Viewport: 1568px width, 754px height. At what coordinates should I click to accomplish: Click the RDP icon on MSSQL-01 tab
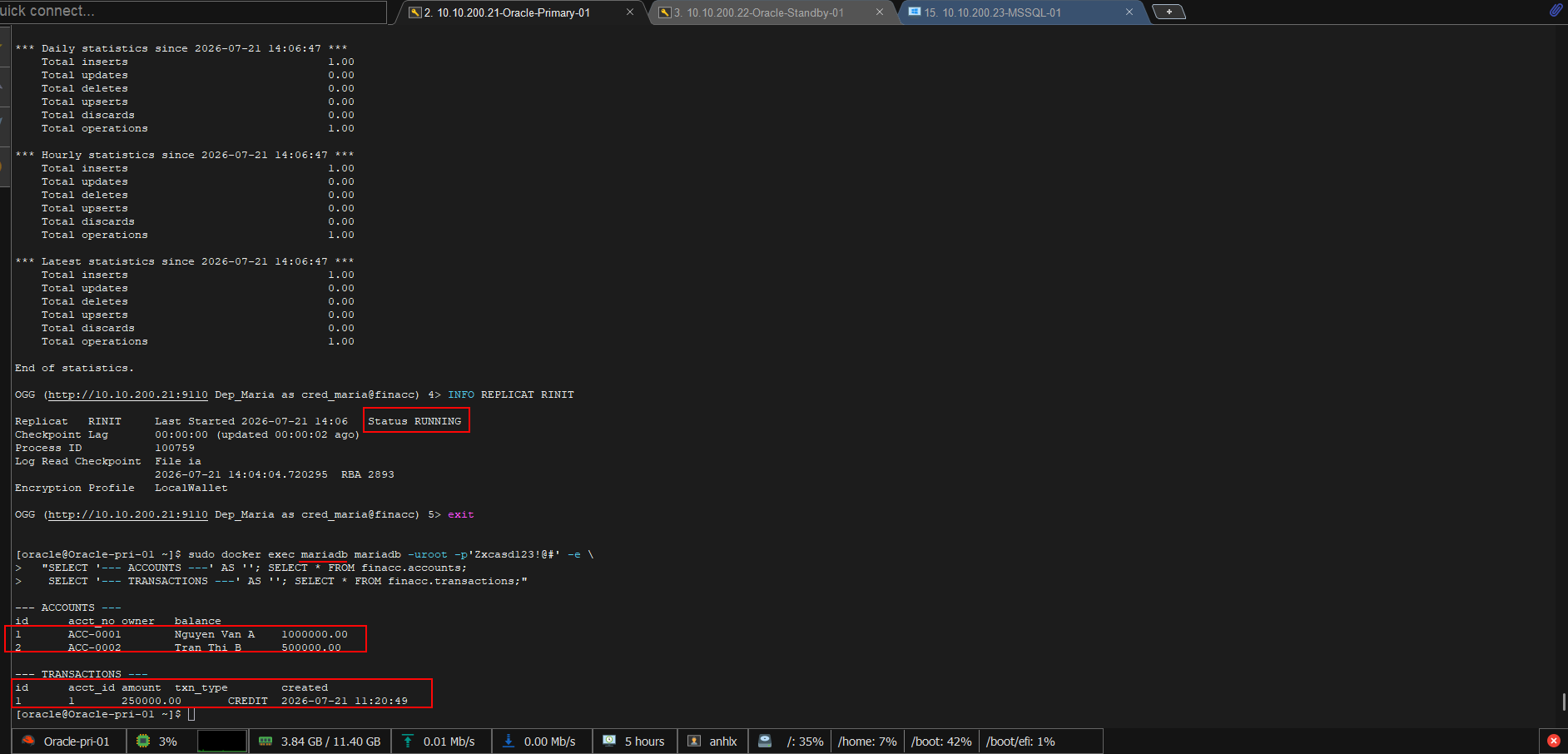tap(915, 12)
